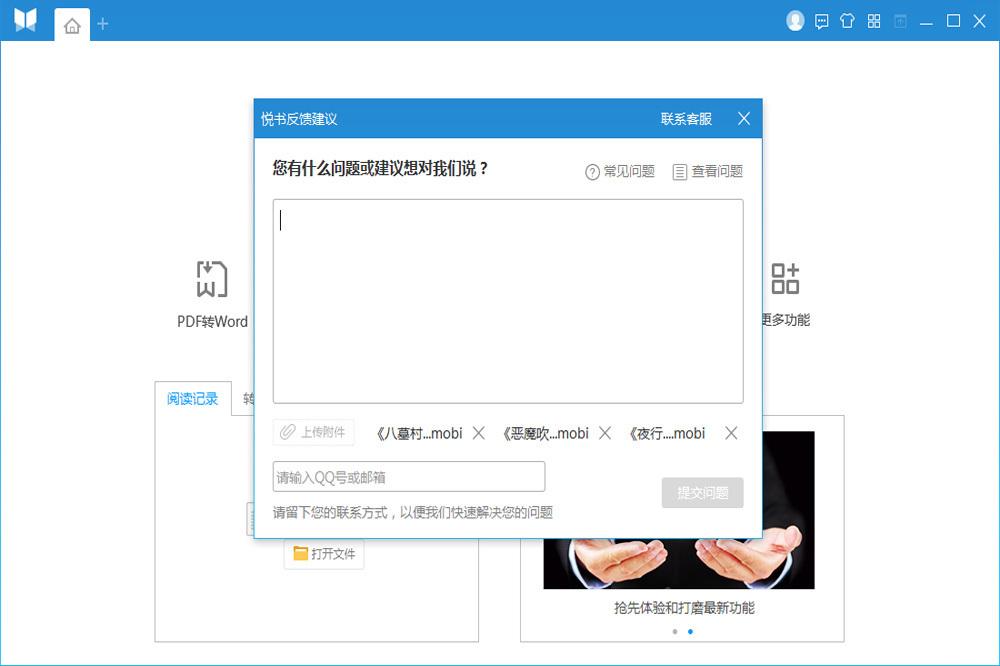1000x666 pixels.
Task: Click the 提交问题 submit button
Action: pos(702,492)
